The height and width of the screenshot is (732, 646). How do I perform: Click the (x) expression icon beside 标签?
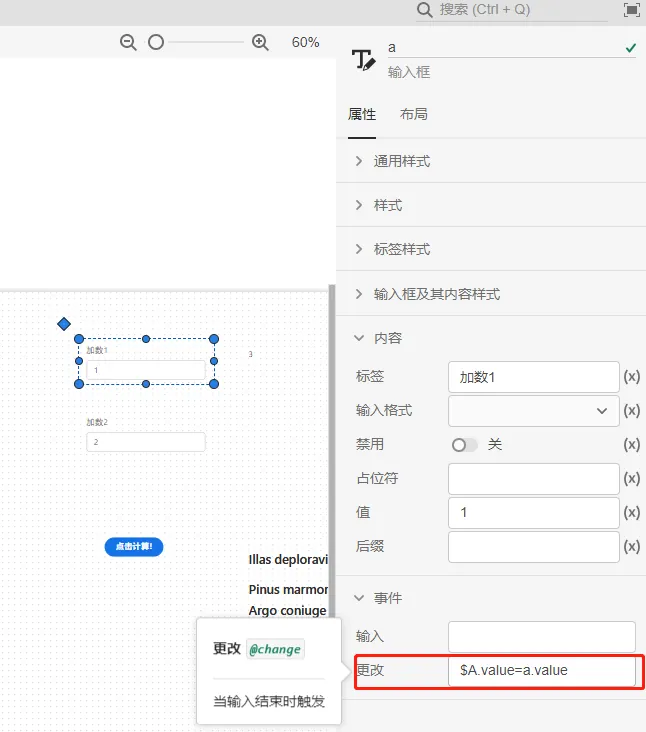pyautogui.click(x=631, y=377)
